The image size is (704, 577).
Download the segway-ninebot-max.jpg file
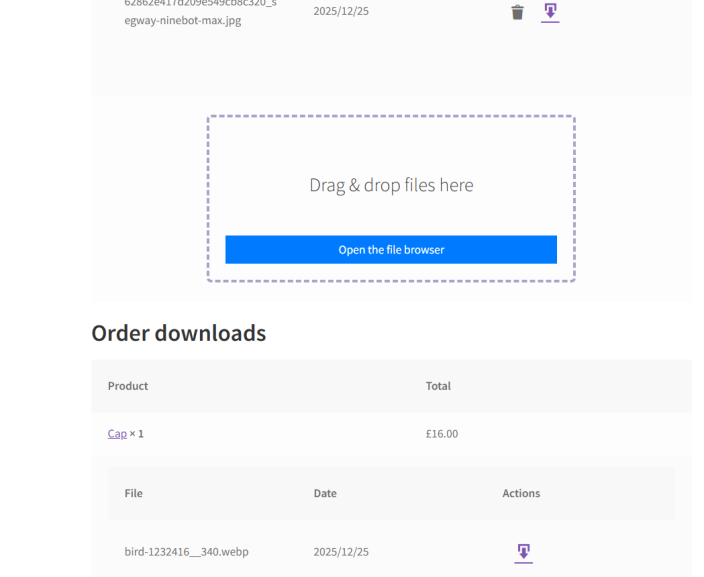550,12
